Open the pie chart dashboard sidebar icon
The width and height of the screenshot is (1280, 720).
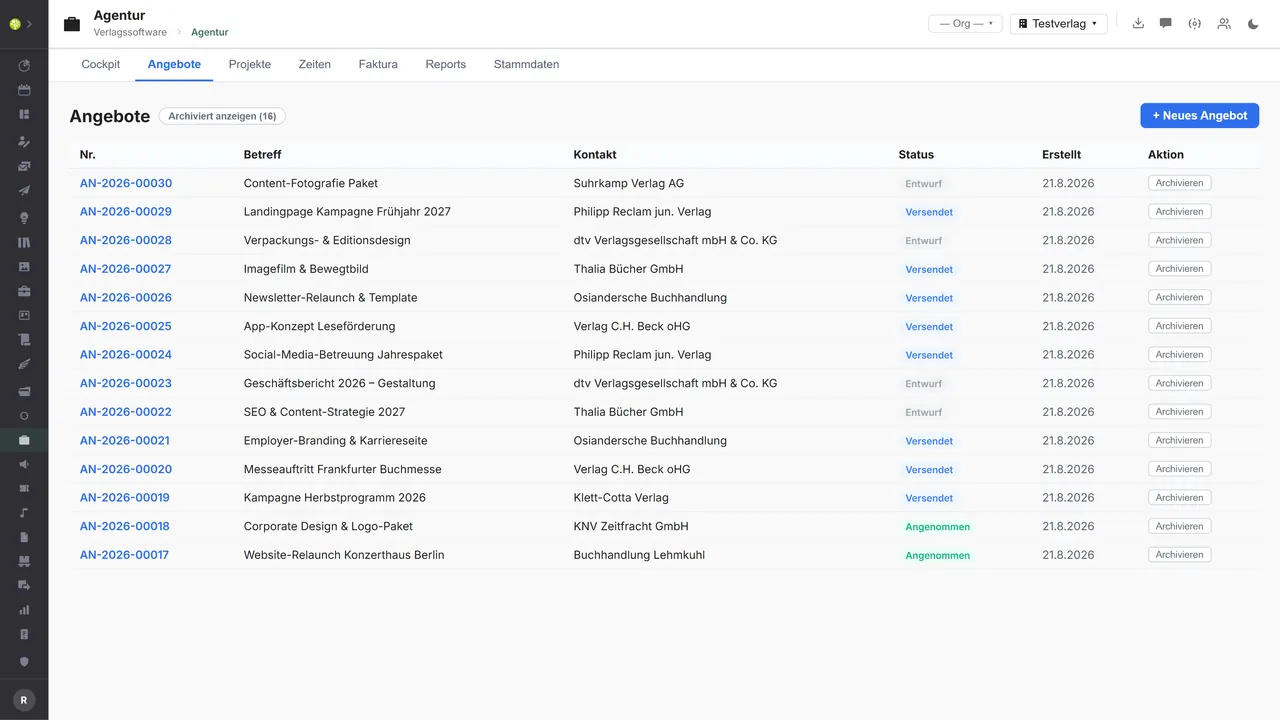coord(24,66)
